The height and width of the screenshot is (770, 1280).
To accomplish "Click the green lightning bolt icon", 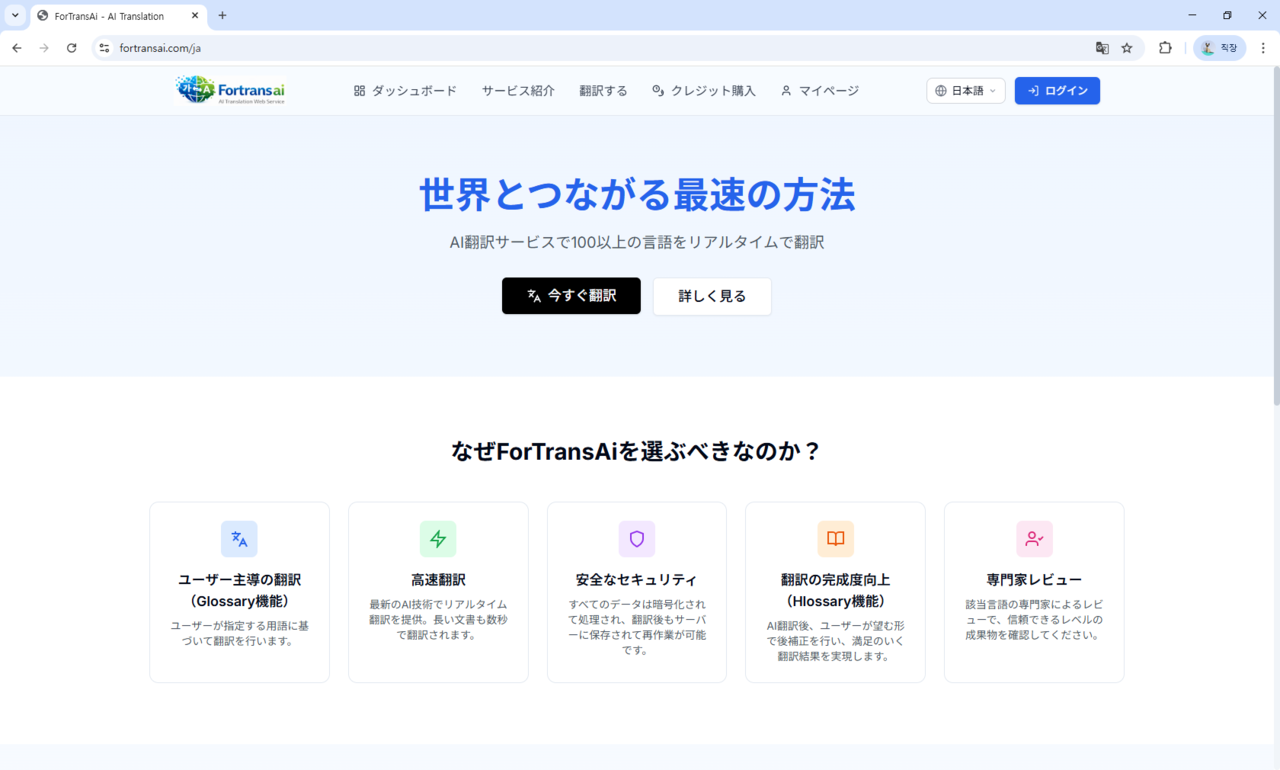I will coord(438,539).
